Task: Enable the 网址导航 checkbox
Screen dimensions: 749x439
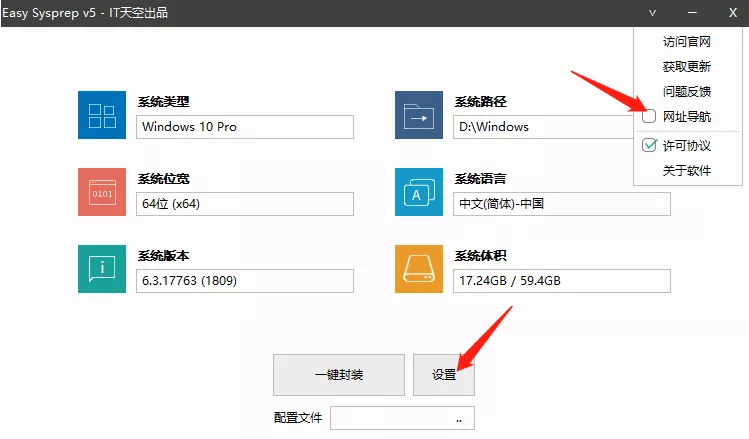Action: [x=649, y=117]
